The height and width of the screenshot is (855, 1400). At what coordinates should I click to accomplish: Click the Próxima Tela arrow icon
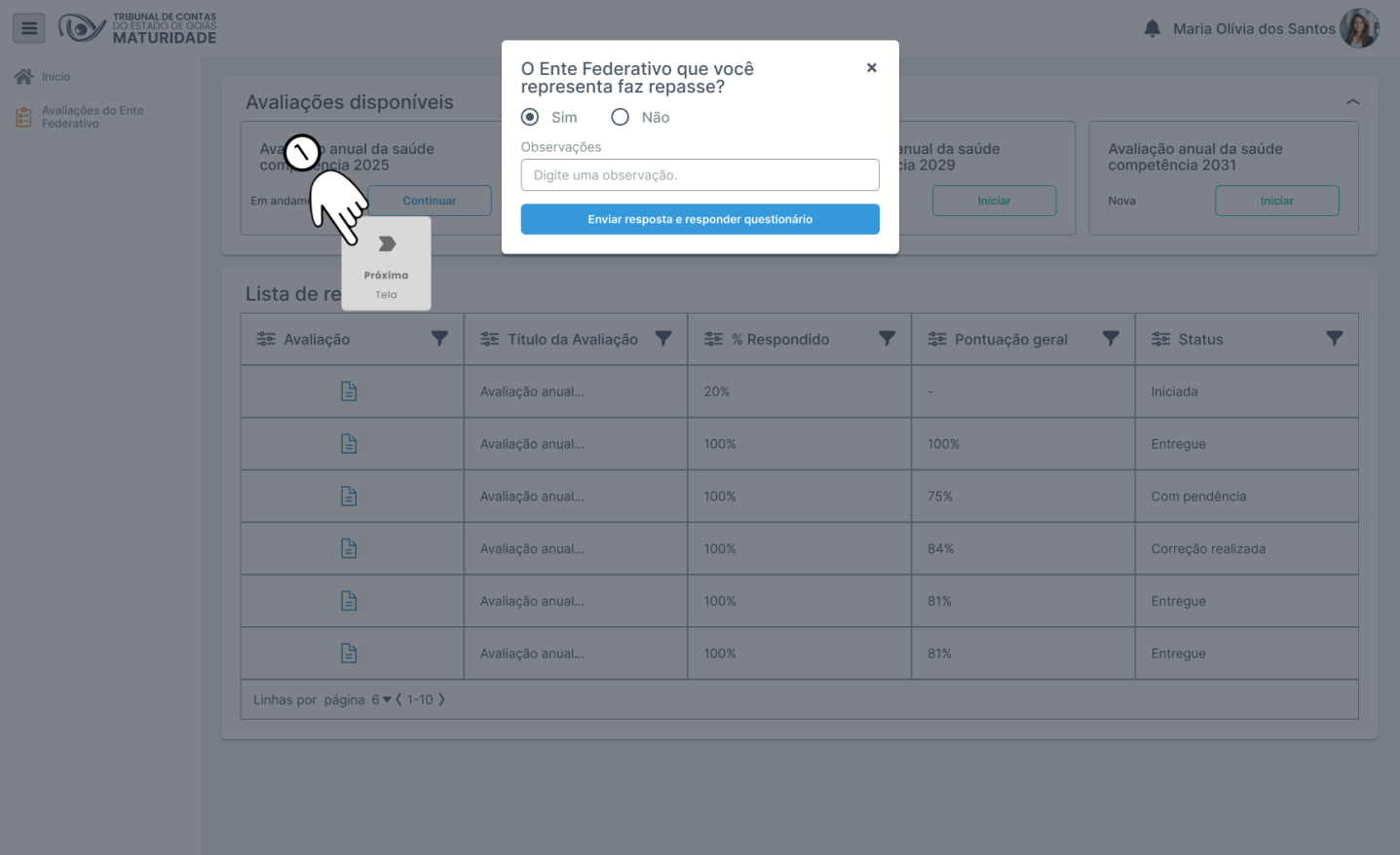click(x=387, y=243)
